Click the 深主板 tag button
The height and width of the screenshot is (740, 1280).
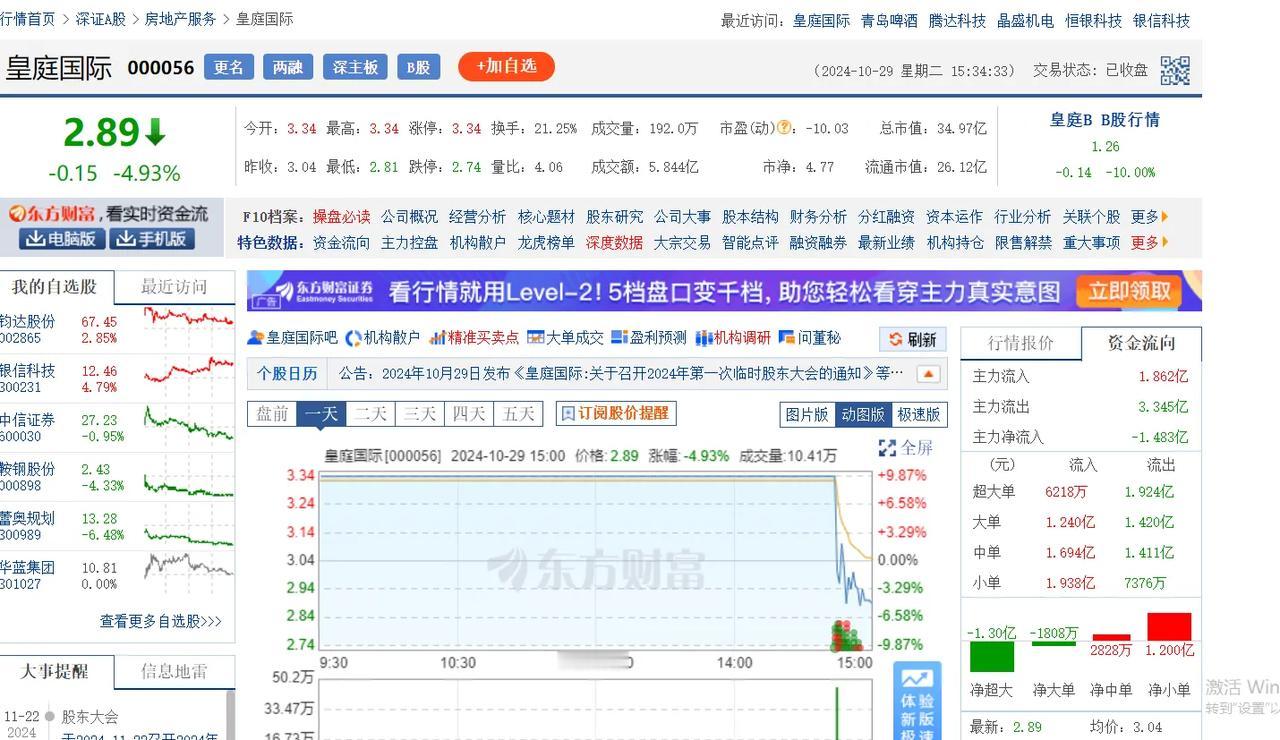355,67
